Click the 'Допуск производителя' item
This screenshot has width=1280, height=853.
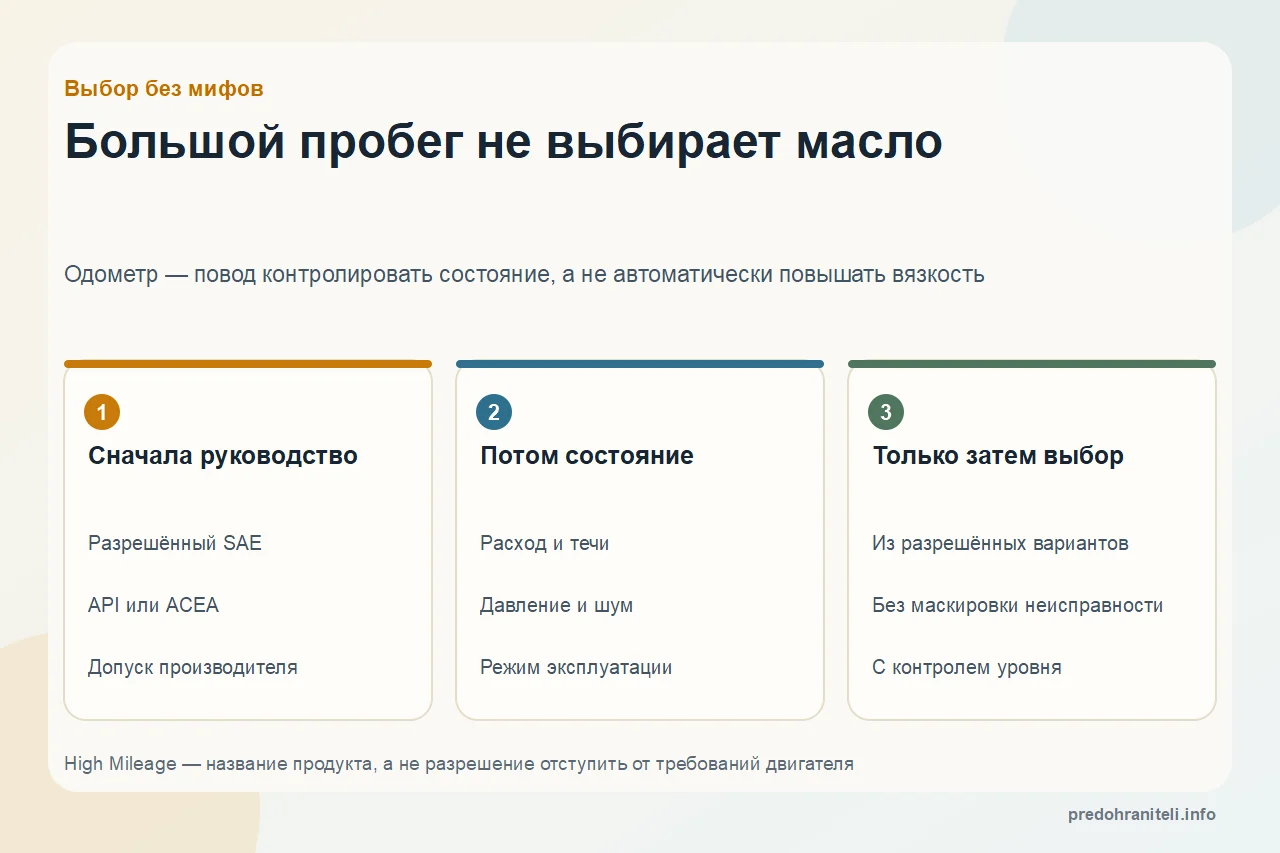click(193, 667)
